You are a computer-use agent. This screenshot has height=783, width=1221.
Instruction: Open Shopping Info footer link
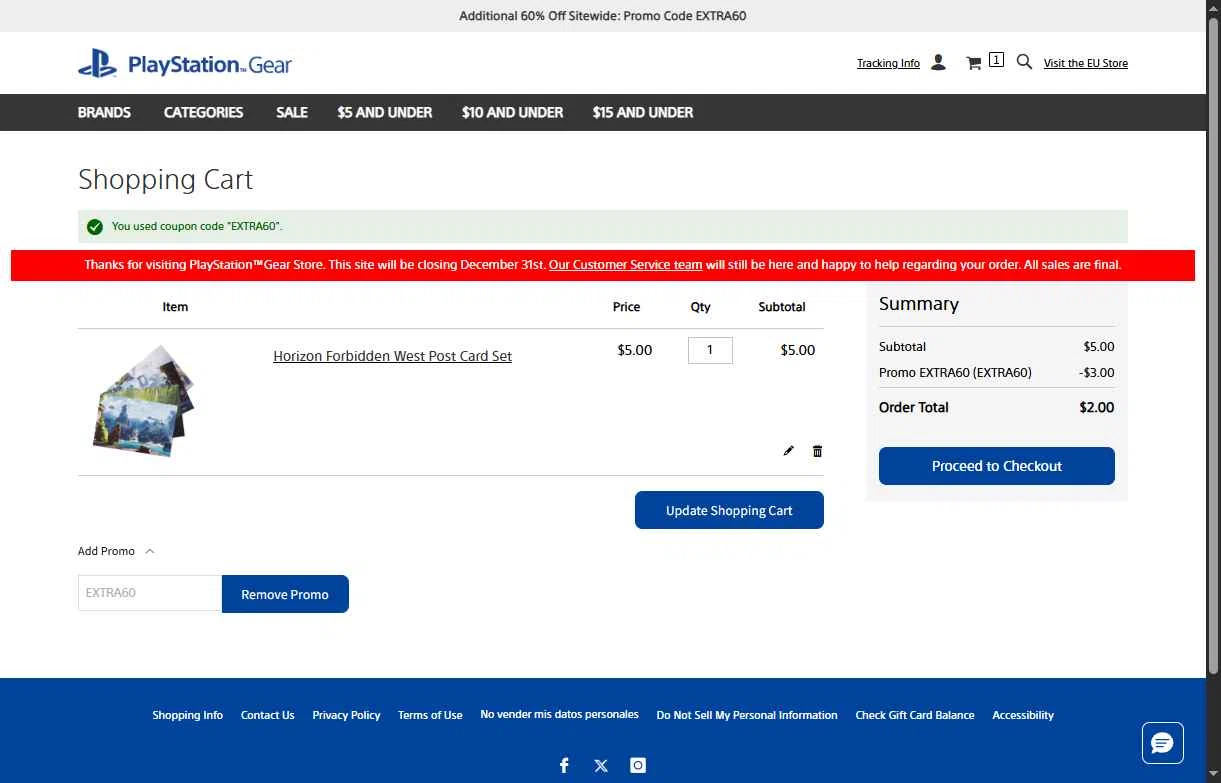187,715
